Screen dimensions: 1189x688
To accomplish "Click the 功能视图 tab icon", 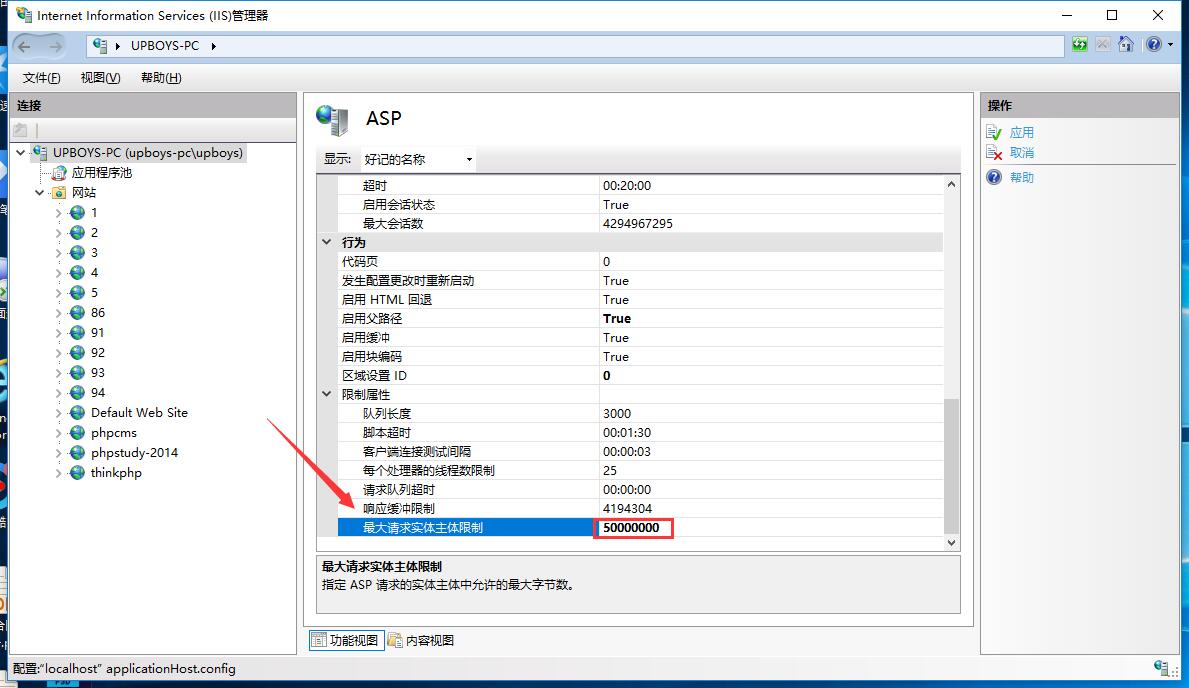I will (x=319, y=640).
